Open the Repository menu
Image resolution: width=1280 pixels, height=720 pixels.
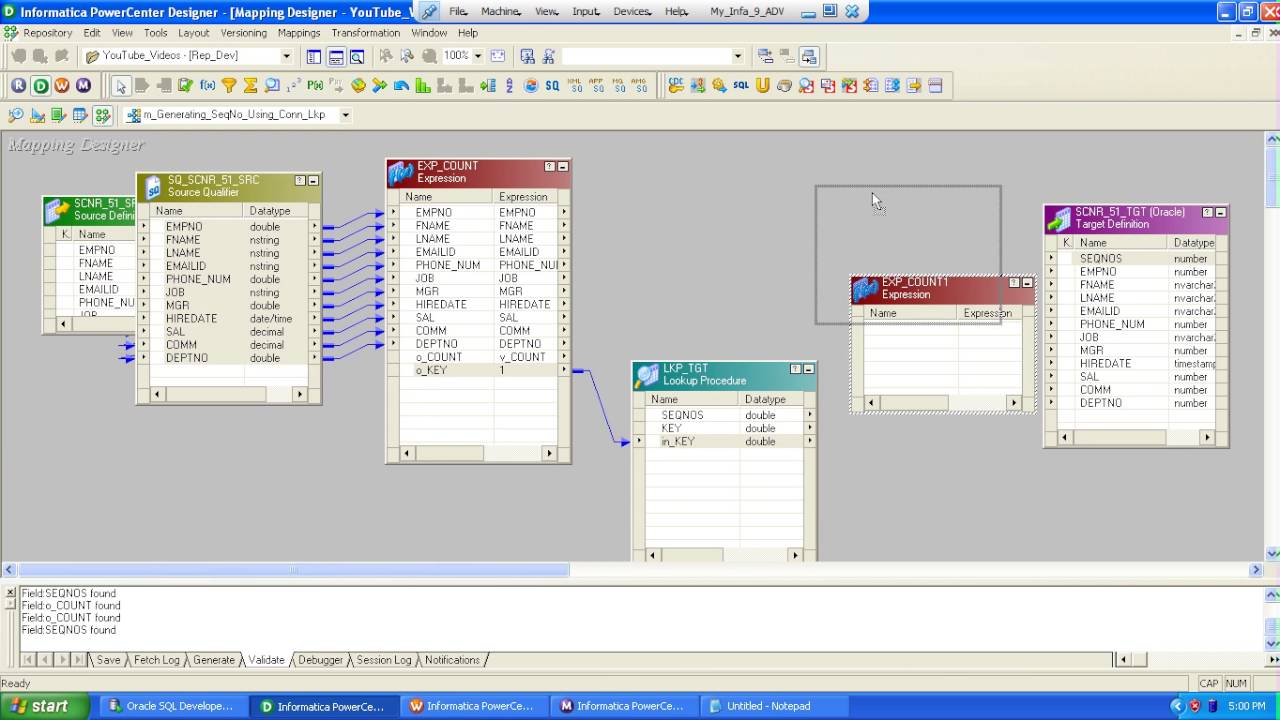[x=48, y=33]
